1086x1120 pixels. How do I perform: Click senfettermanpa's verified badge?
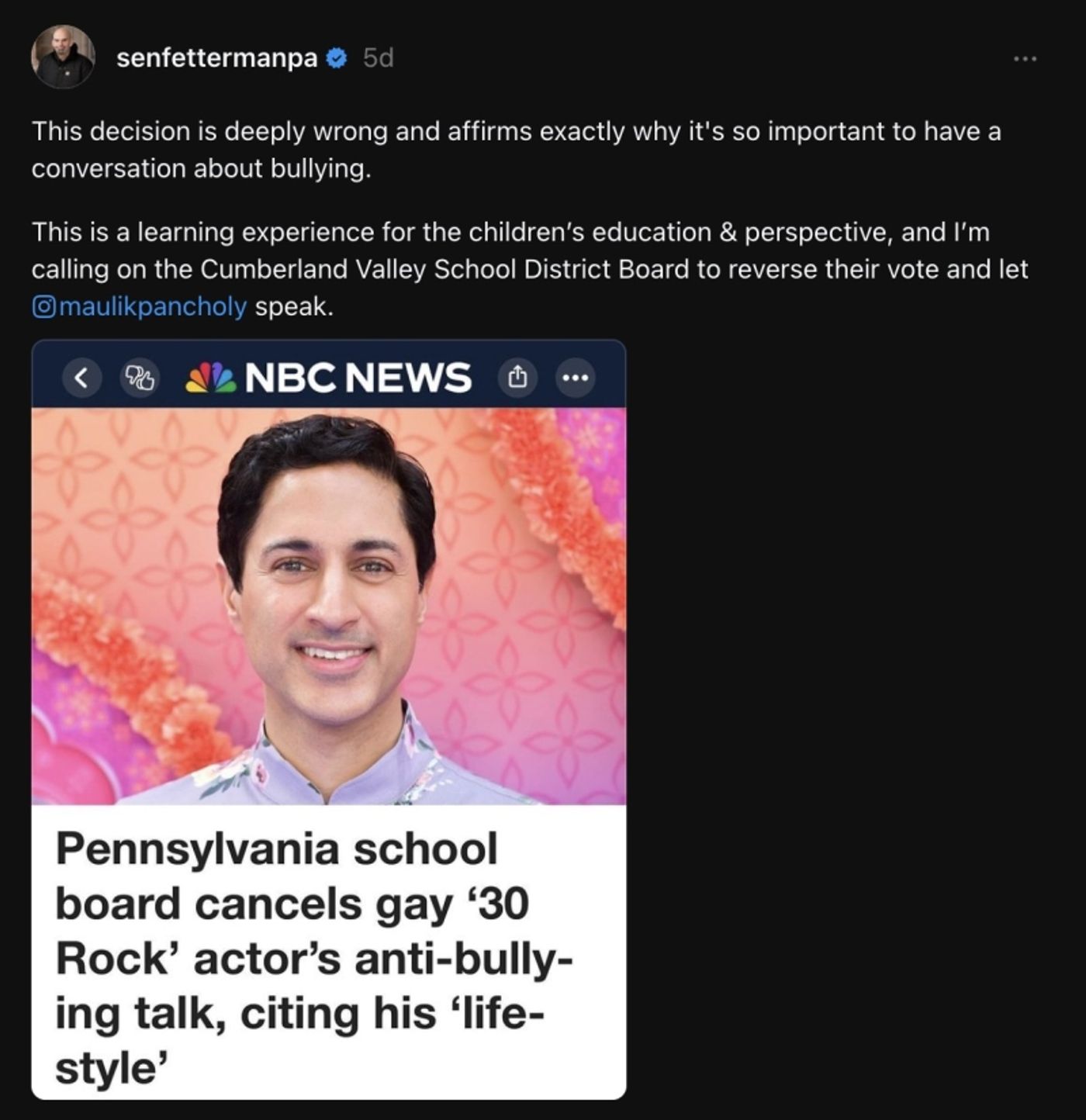pos(335,58)
